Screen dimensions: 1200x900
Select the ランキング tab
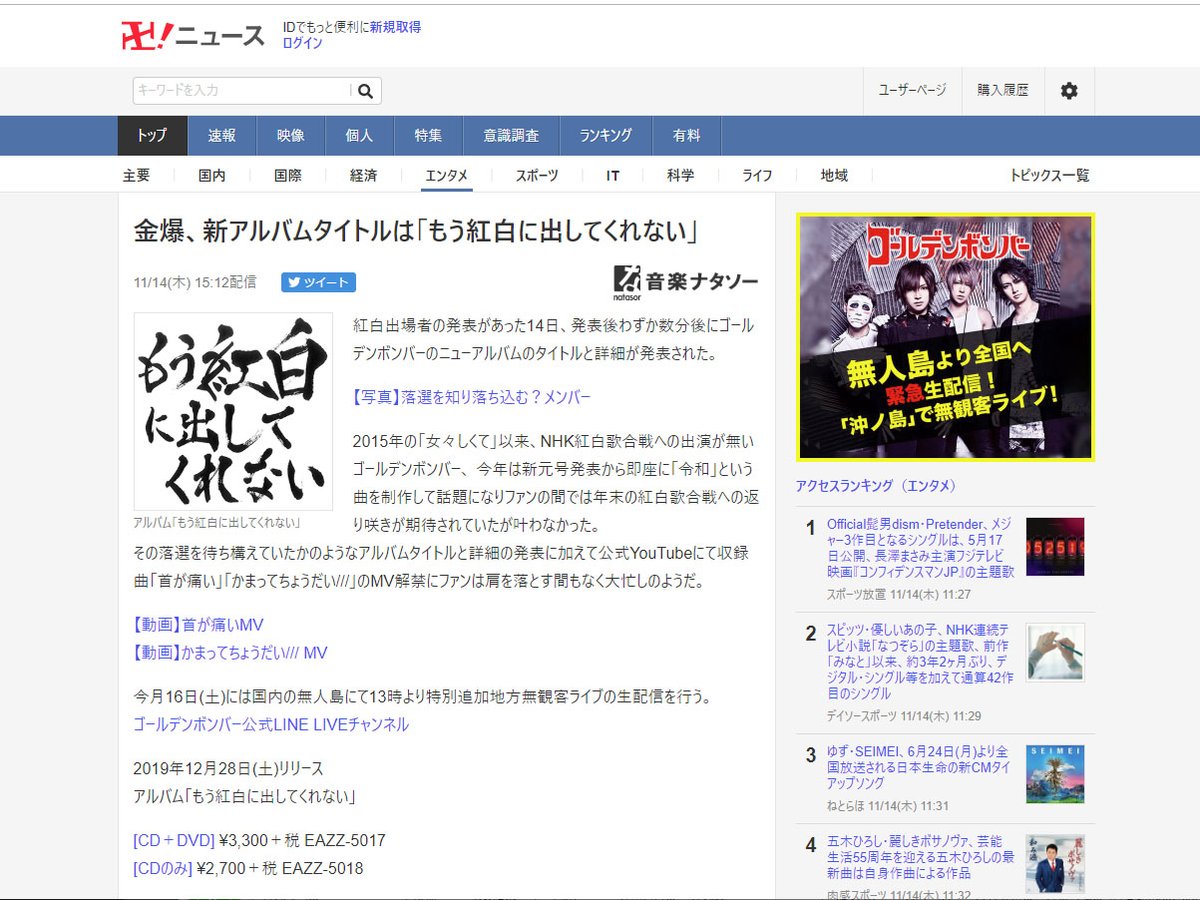pyautogui.click(x=605, y=136)
